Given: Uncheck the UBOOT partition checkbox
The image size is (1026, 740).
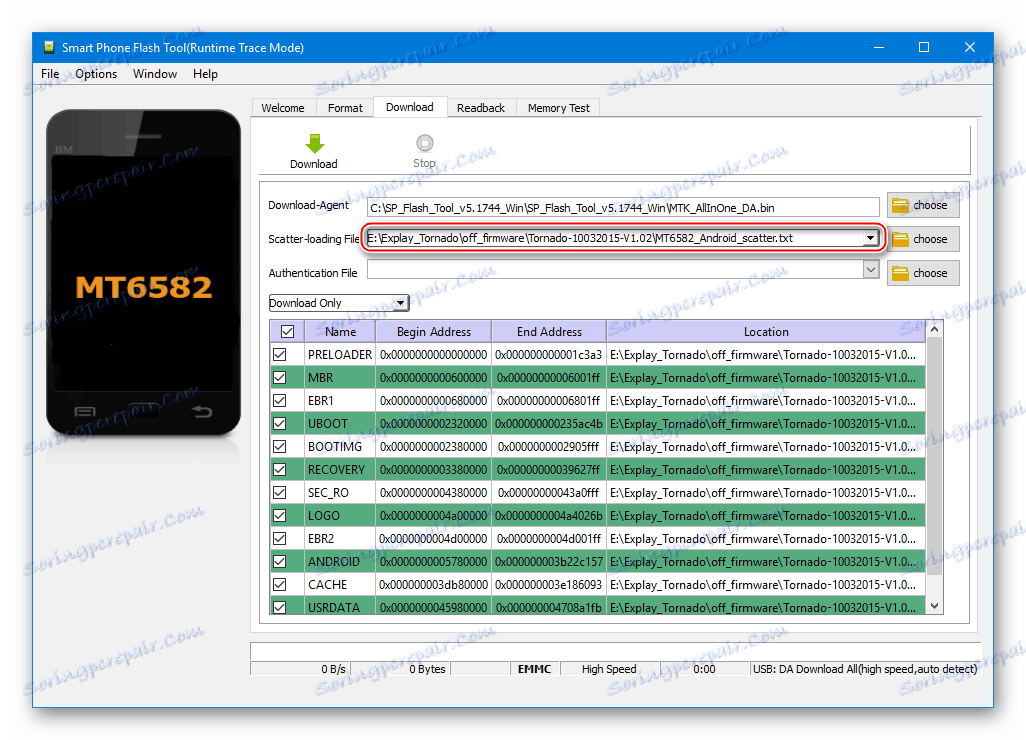Looking at the screenshot, I should pos(280,423).
